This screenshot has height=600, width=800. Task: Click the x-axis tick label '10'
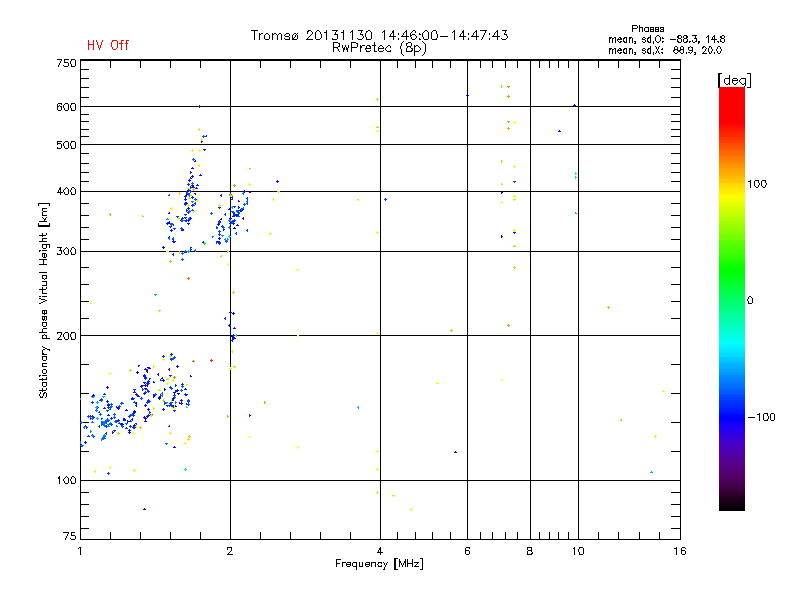click(578, 551)
